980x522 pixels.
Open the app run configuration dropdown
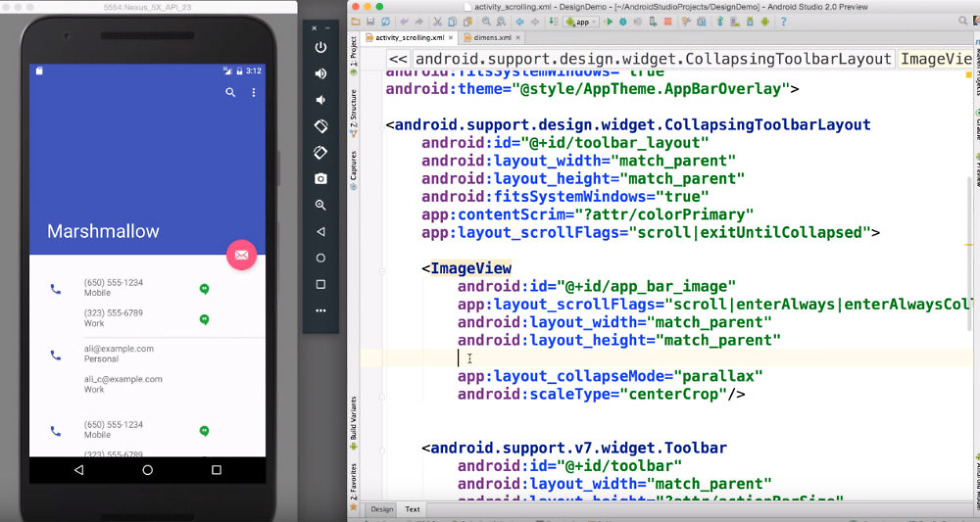coord(578,21)
